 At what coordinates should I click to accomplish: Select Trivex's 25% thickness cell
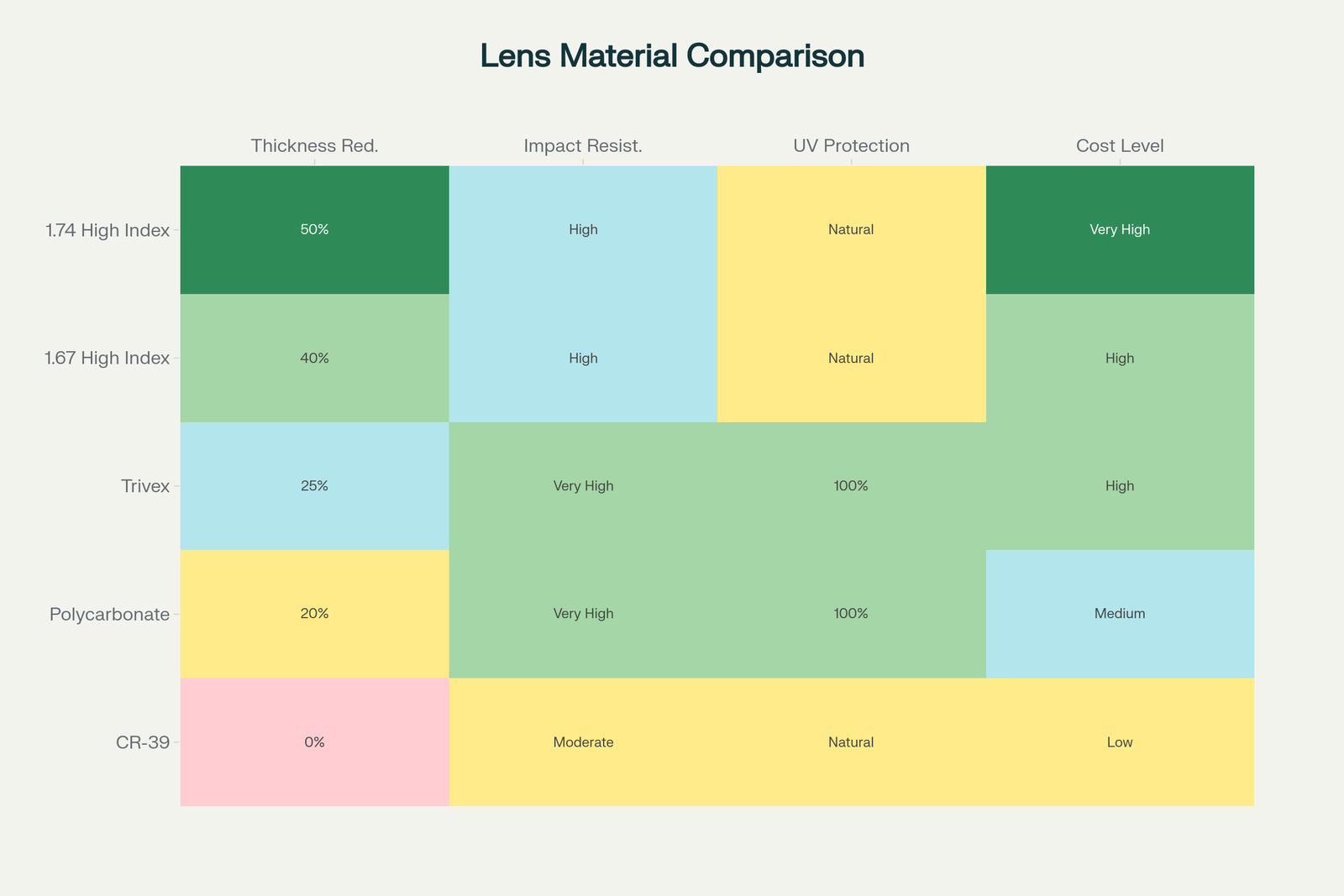point(314,485)
